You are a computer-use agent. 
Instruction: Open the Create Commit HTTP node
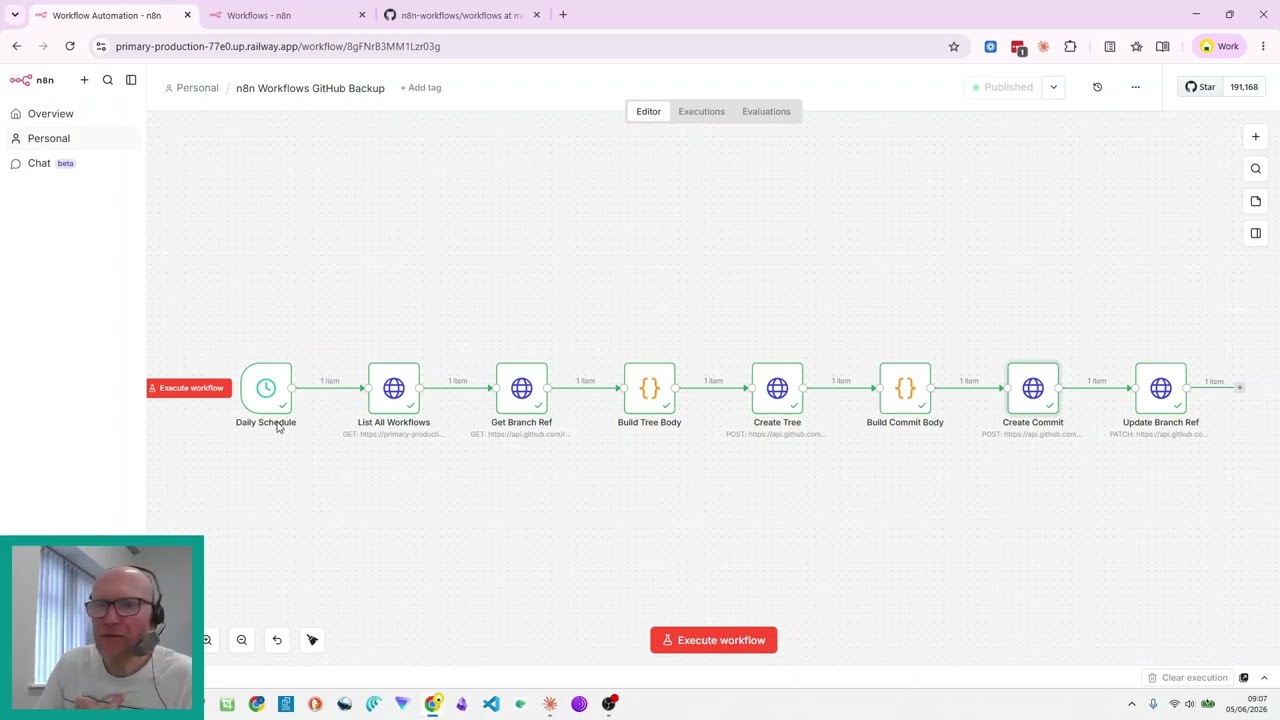click(1033, 388)
